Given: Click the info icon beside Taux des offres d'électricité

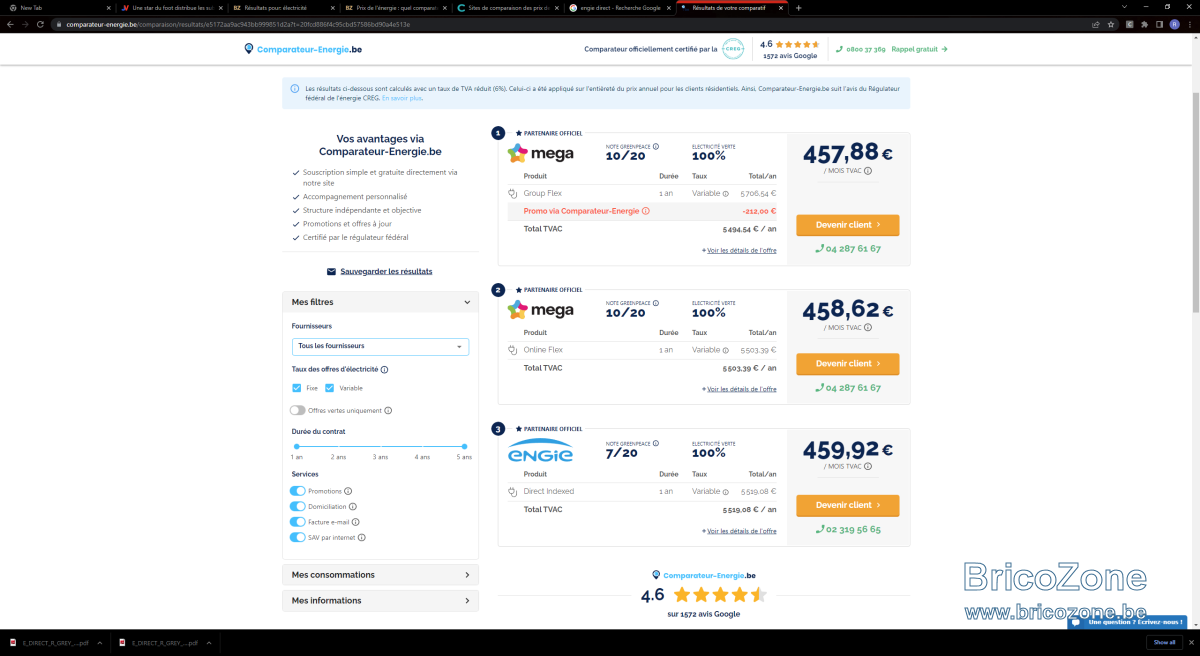Looking at the screenshot, I should 385,369.
